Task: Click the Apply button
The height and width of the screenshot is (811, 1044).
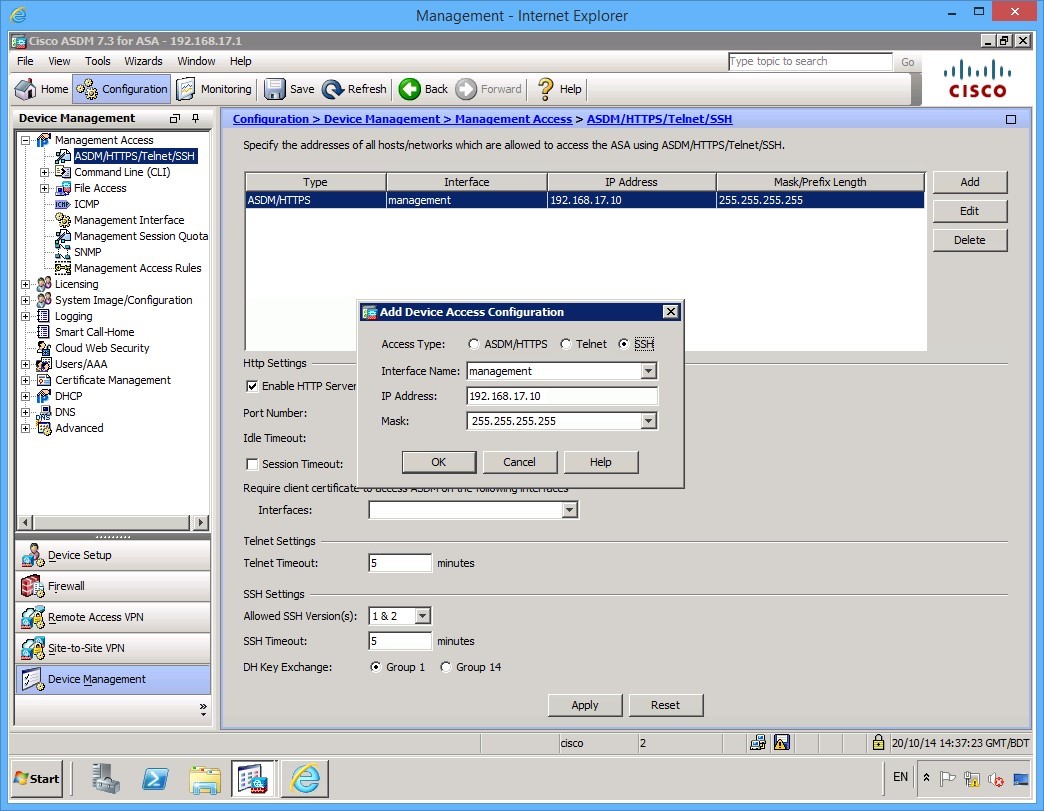Action: [x=584, y=705]
